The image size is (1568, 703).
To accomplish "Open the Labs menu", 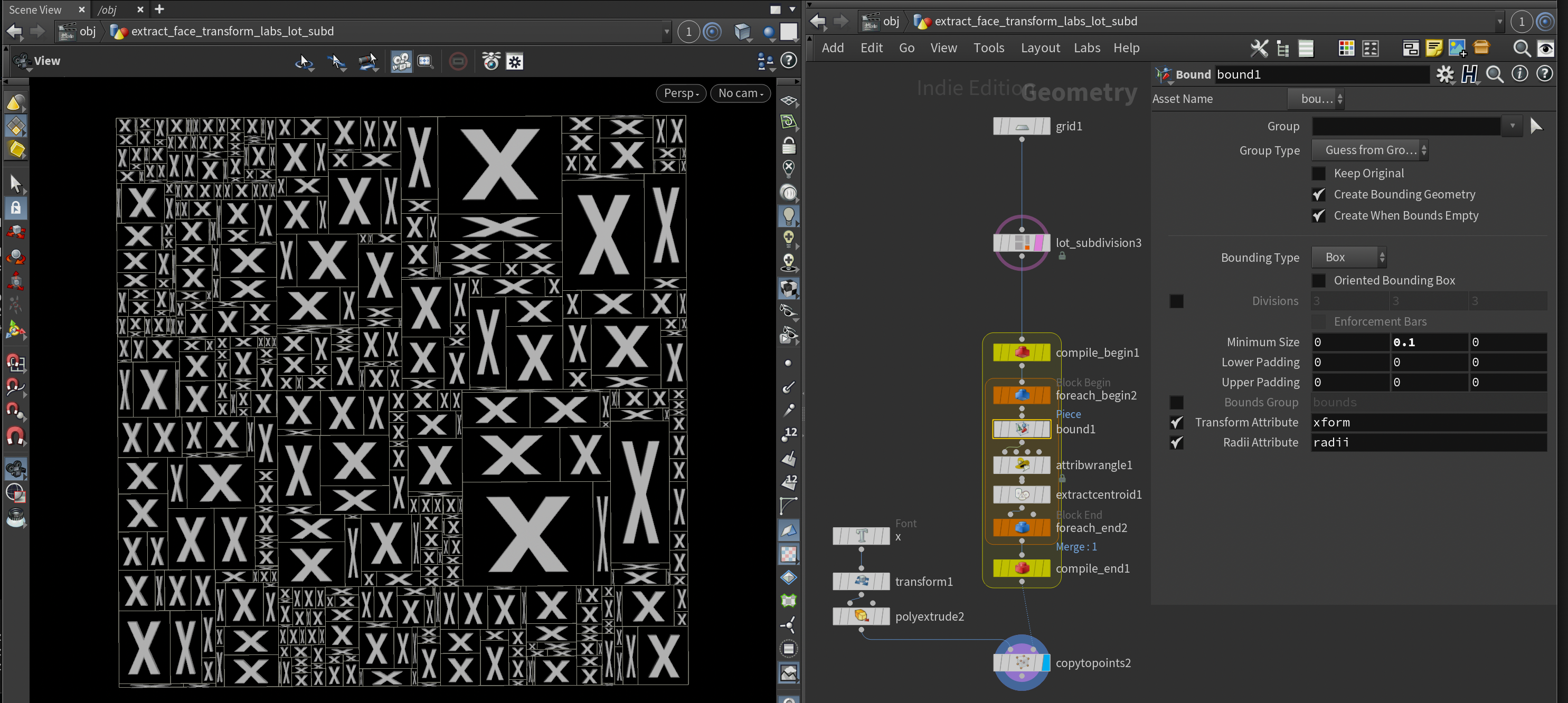I will 1087,47.
